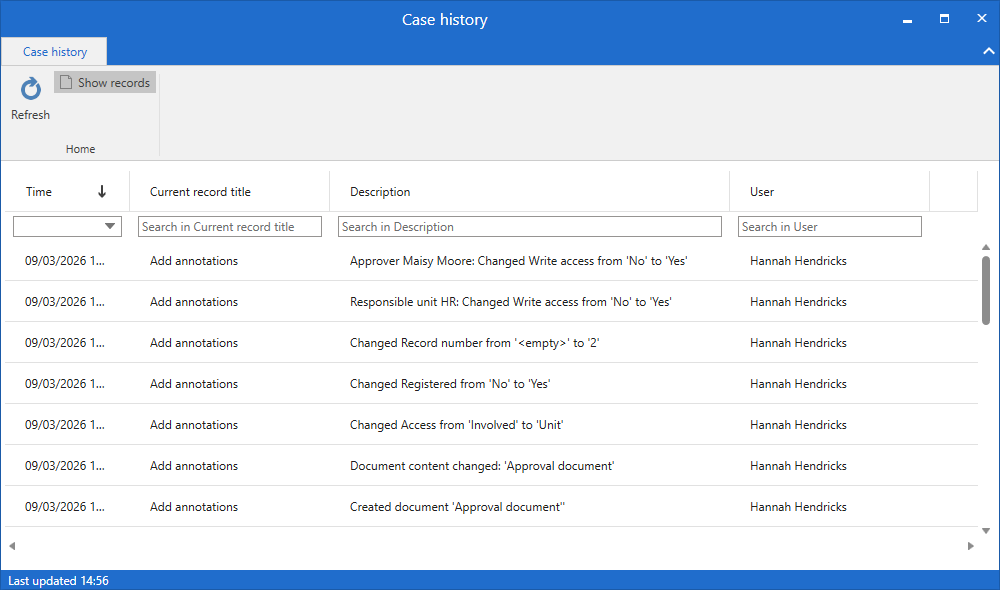This screenshot has width=1000, height=590.
Task: Click the Refresh icon
Action: point(31,89)
